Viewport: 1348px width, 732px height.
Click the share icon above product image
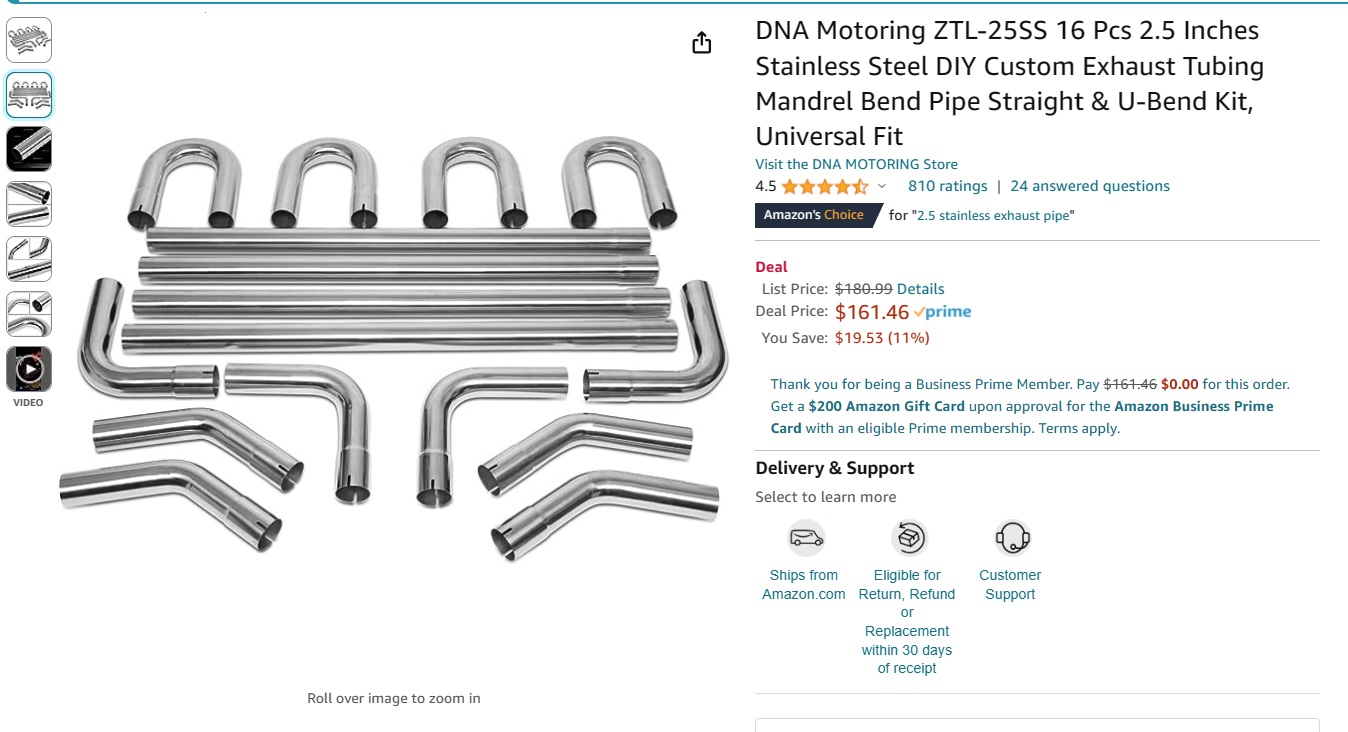(702, 42)
